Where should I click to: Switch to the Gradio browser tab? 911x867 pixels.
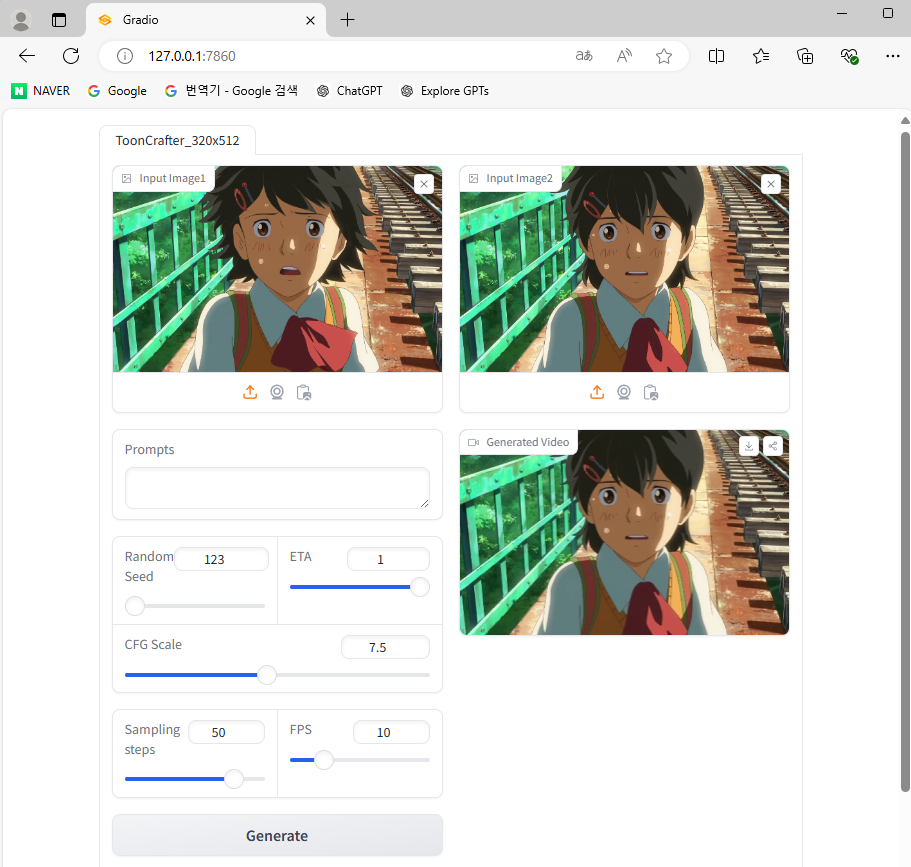click(206, 20)
